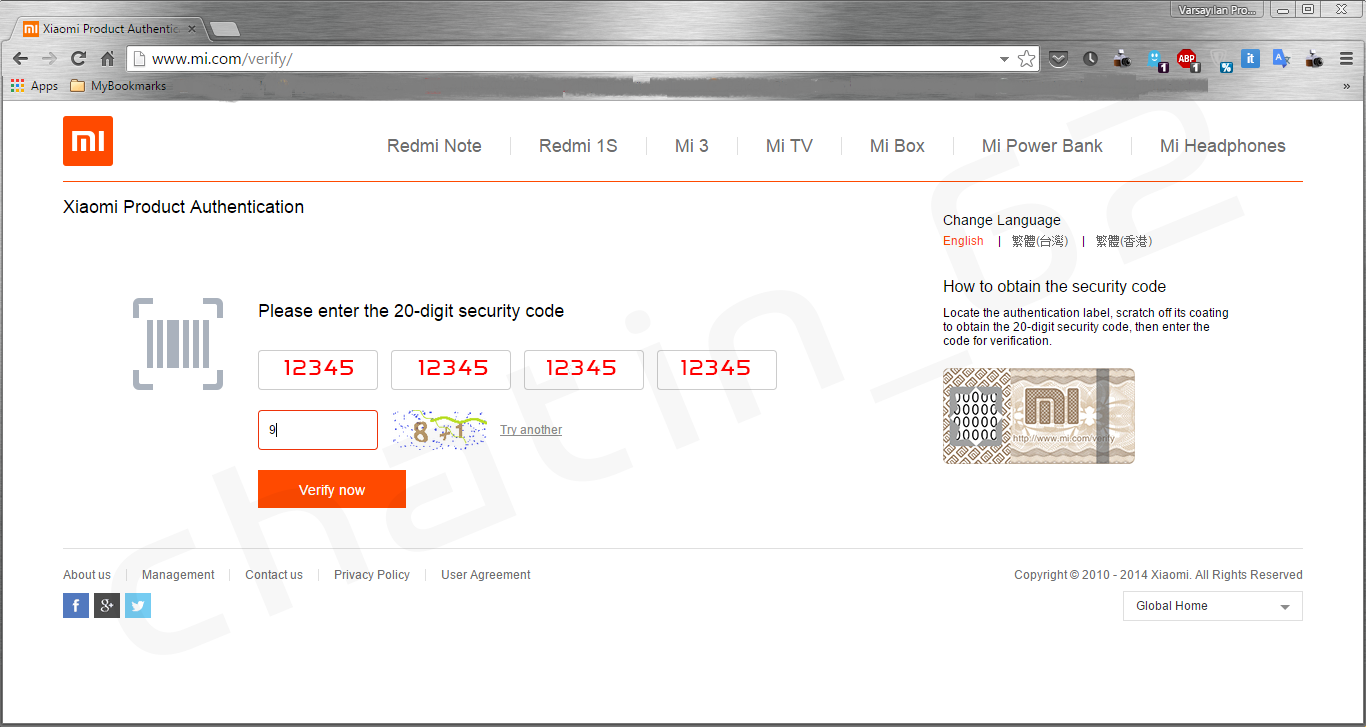
Task: Close the Xiaomi Product Authentication tab
Action: pyautogui.click(x=192, y=29)
